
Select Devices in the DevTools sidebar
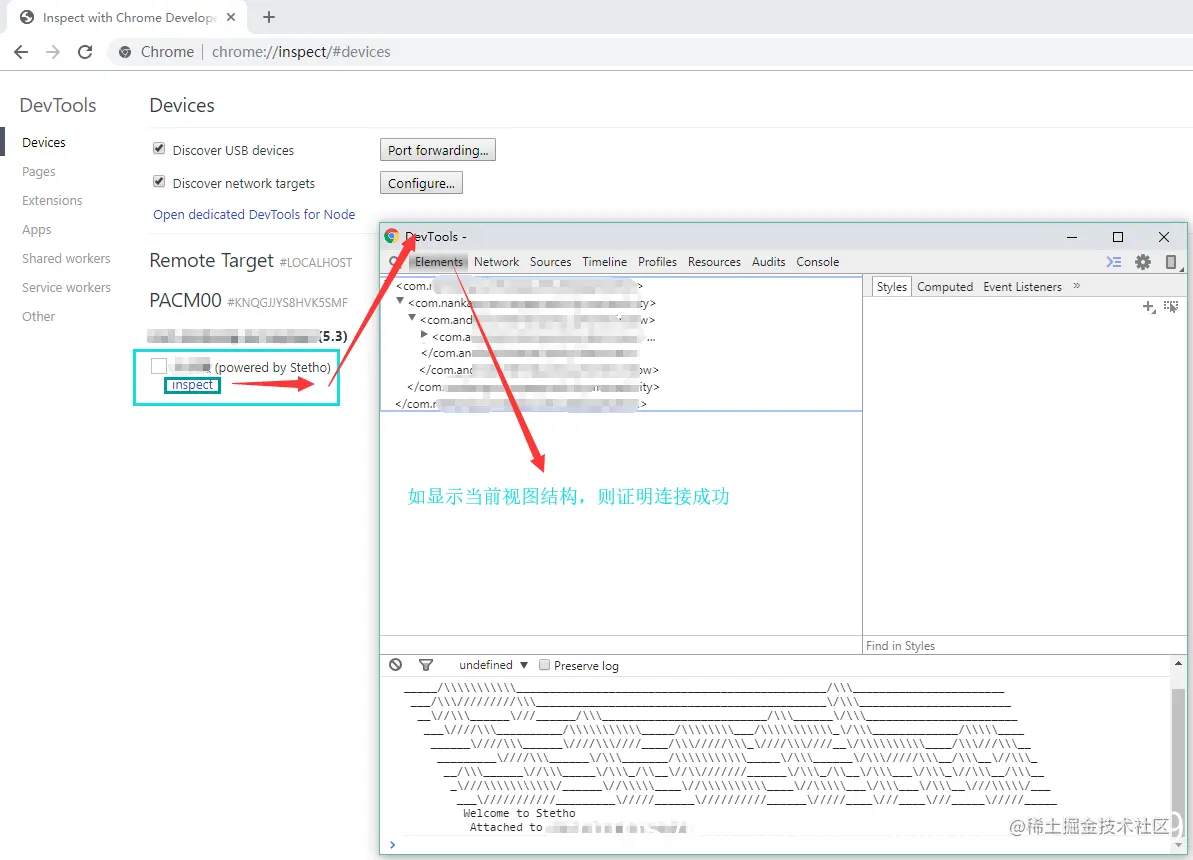click(x=43, y=142)
